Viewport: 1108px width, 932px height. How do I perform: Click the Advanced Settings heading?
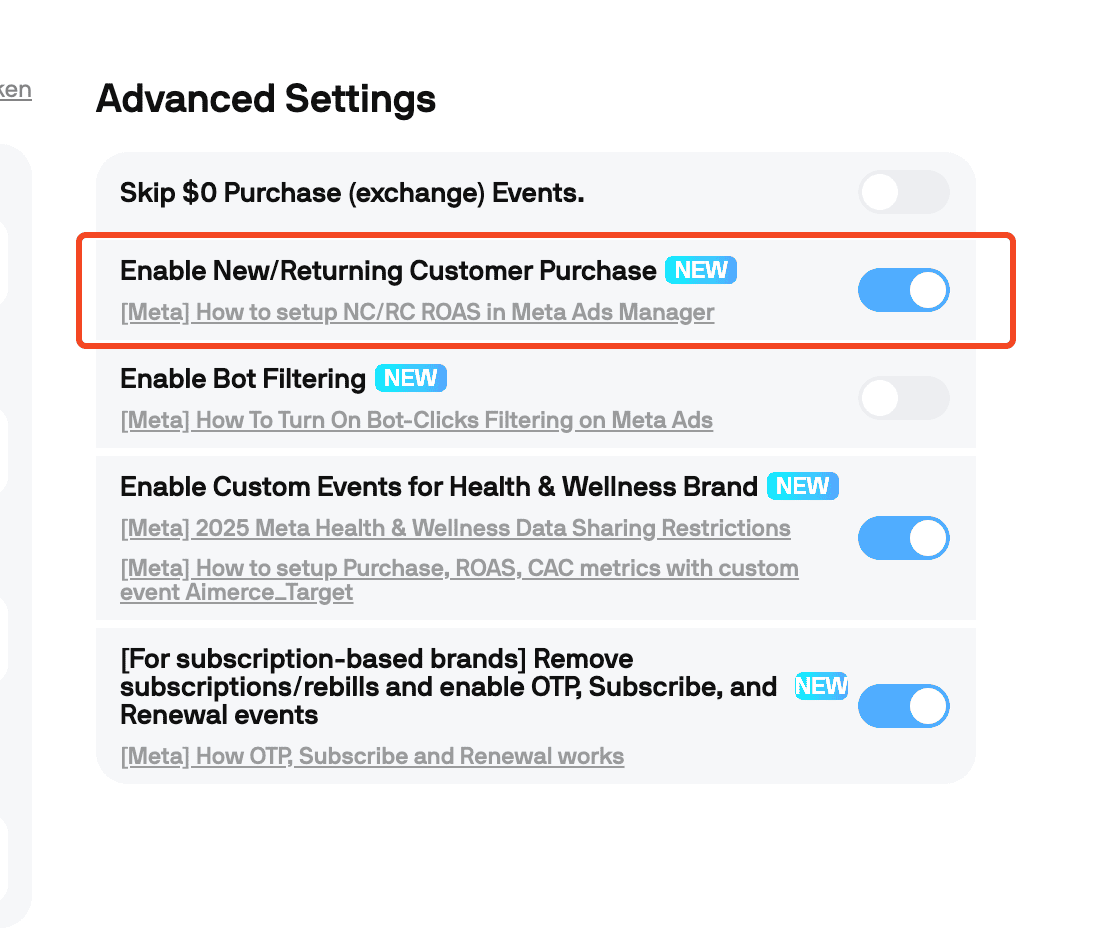266,99
